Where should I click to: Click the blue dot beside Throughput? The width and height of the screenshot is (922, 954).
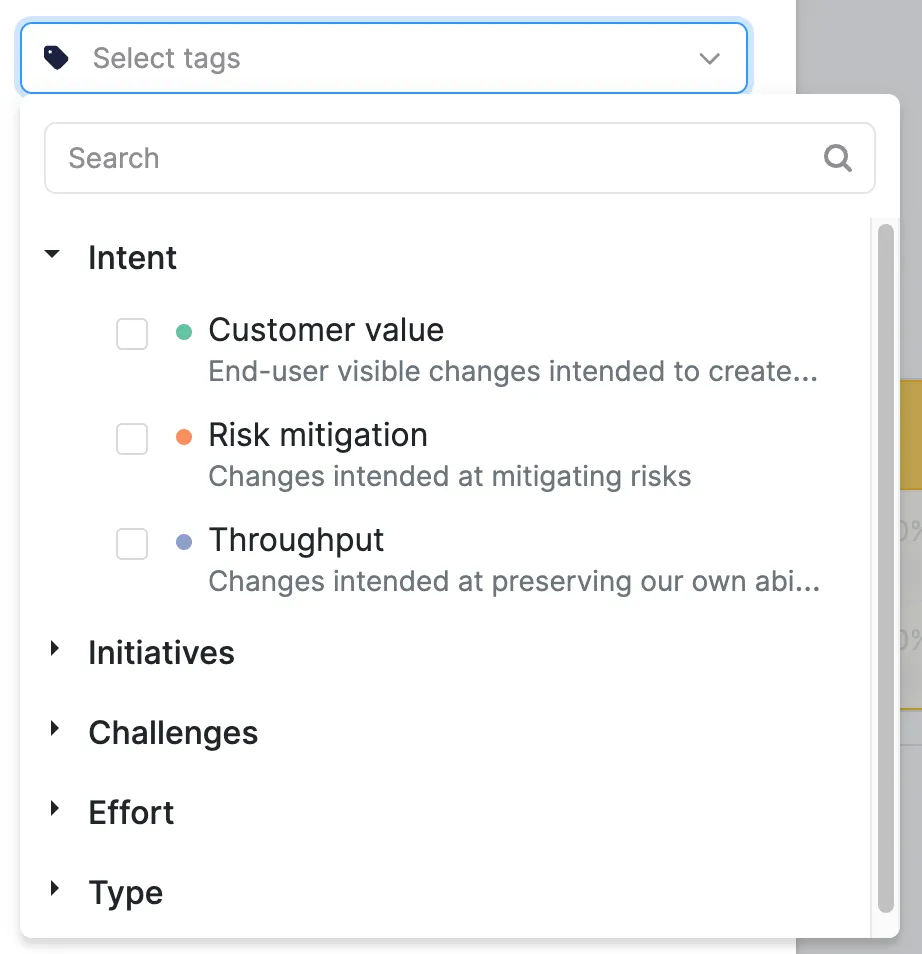pos(184,541)
